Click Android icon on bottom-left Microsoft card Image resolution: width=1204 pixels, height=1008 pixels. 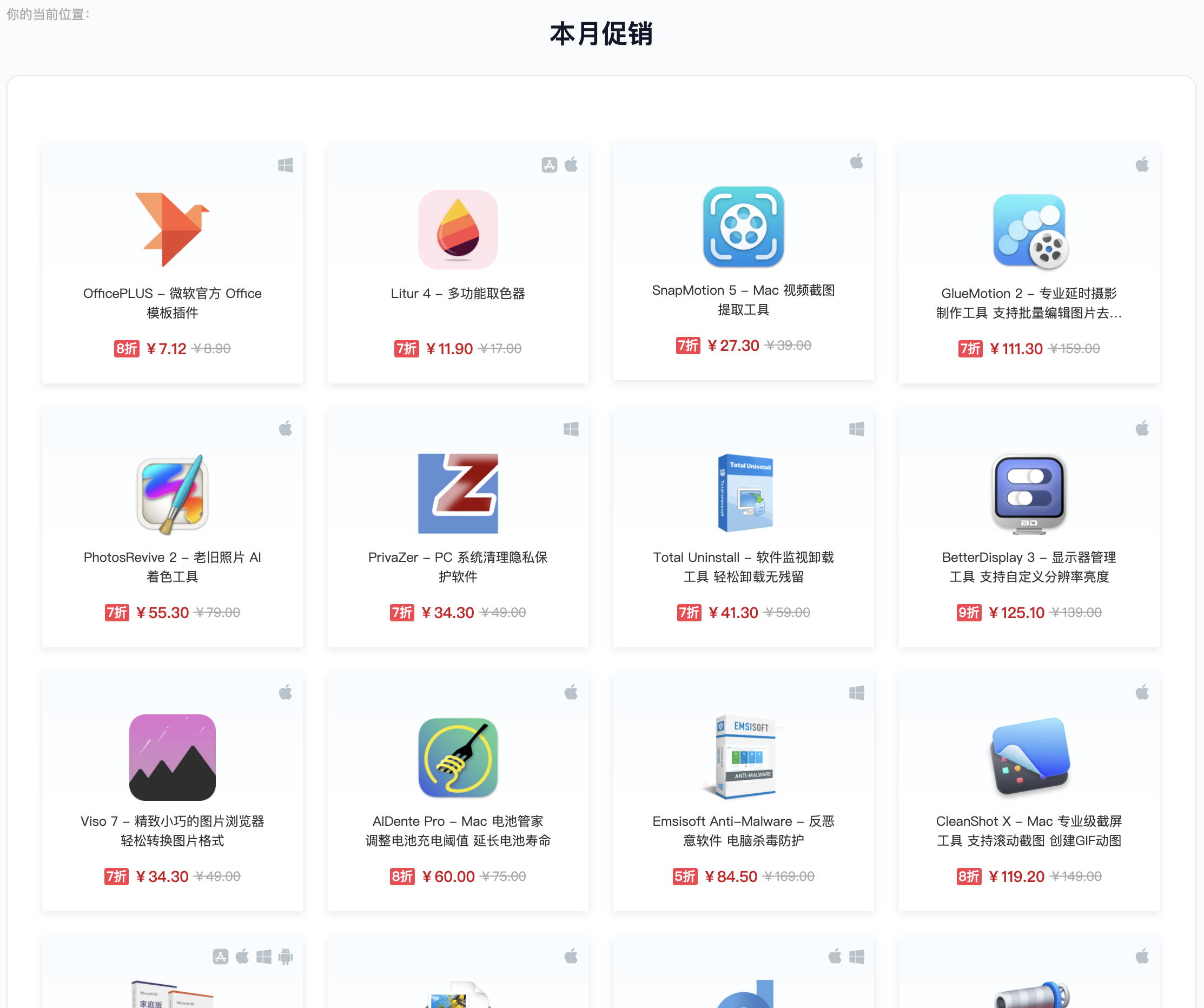pyautogui.click(x=286, y=957)
